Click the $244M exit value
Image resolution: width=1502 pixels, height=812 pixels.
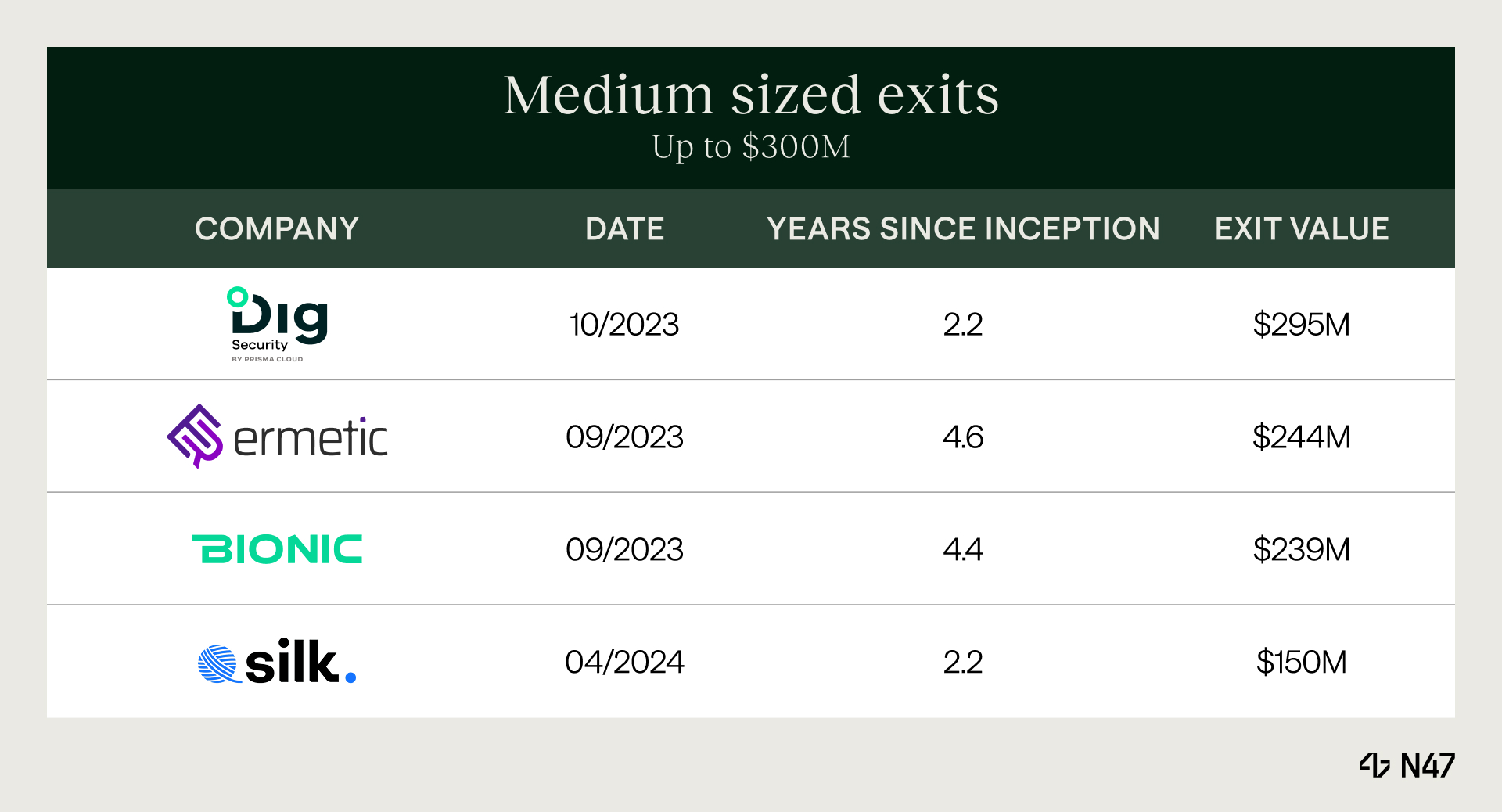(x=1301, y=437)
